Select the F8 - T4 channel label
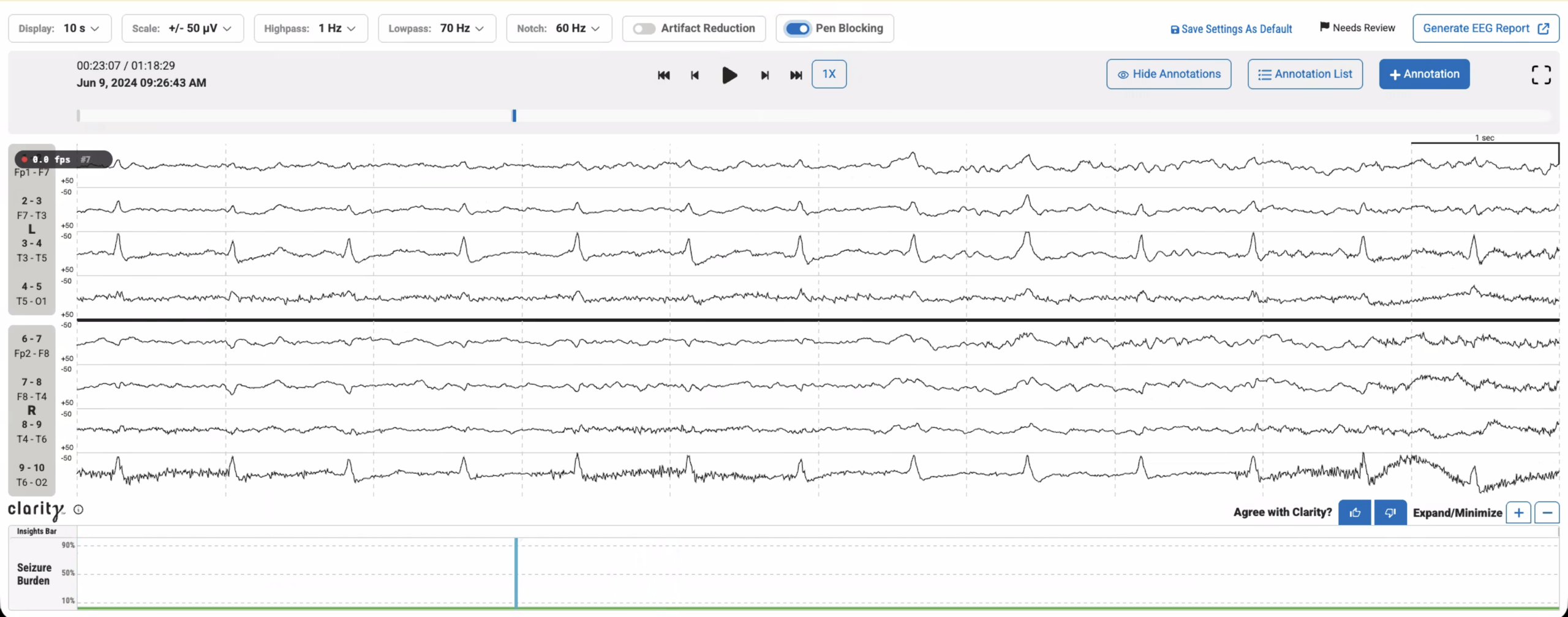 click(x=32, y=397)
